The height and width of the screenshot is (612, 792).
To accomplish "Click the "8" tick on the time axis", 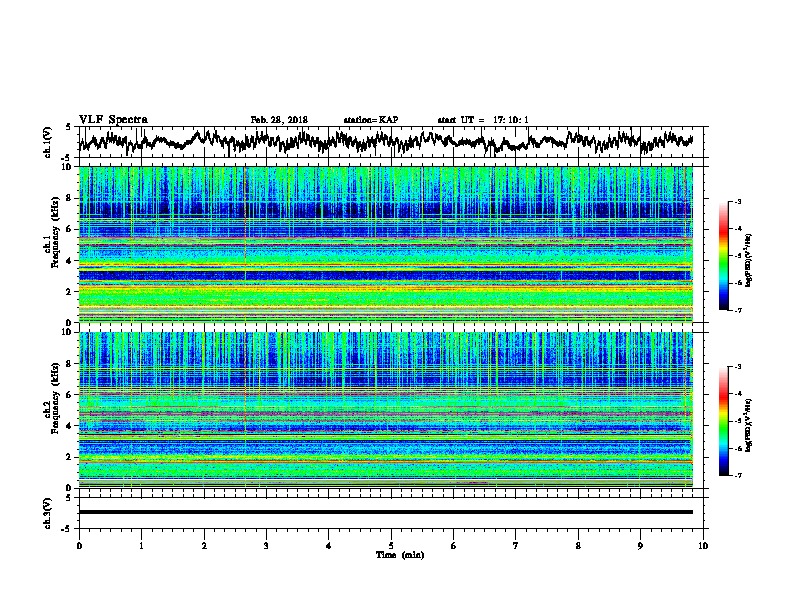I will pos(578,545).
